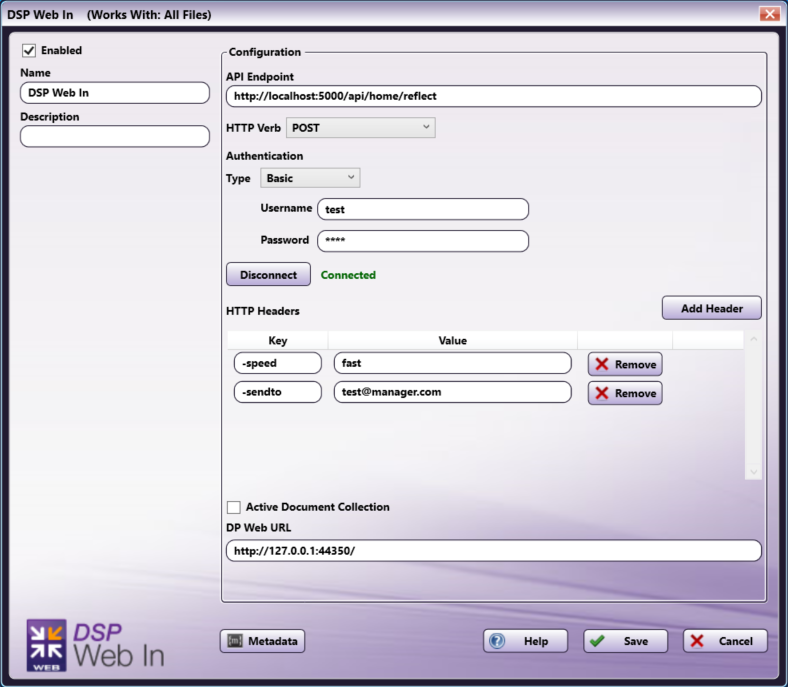Remove the -speed header row
This screenshot has height=687, width=788.
625,364
